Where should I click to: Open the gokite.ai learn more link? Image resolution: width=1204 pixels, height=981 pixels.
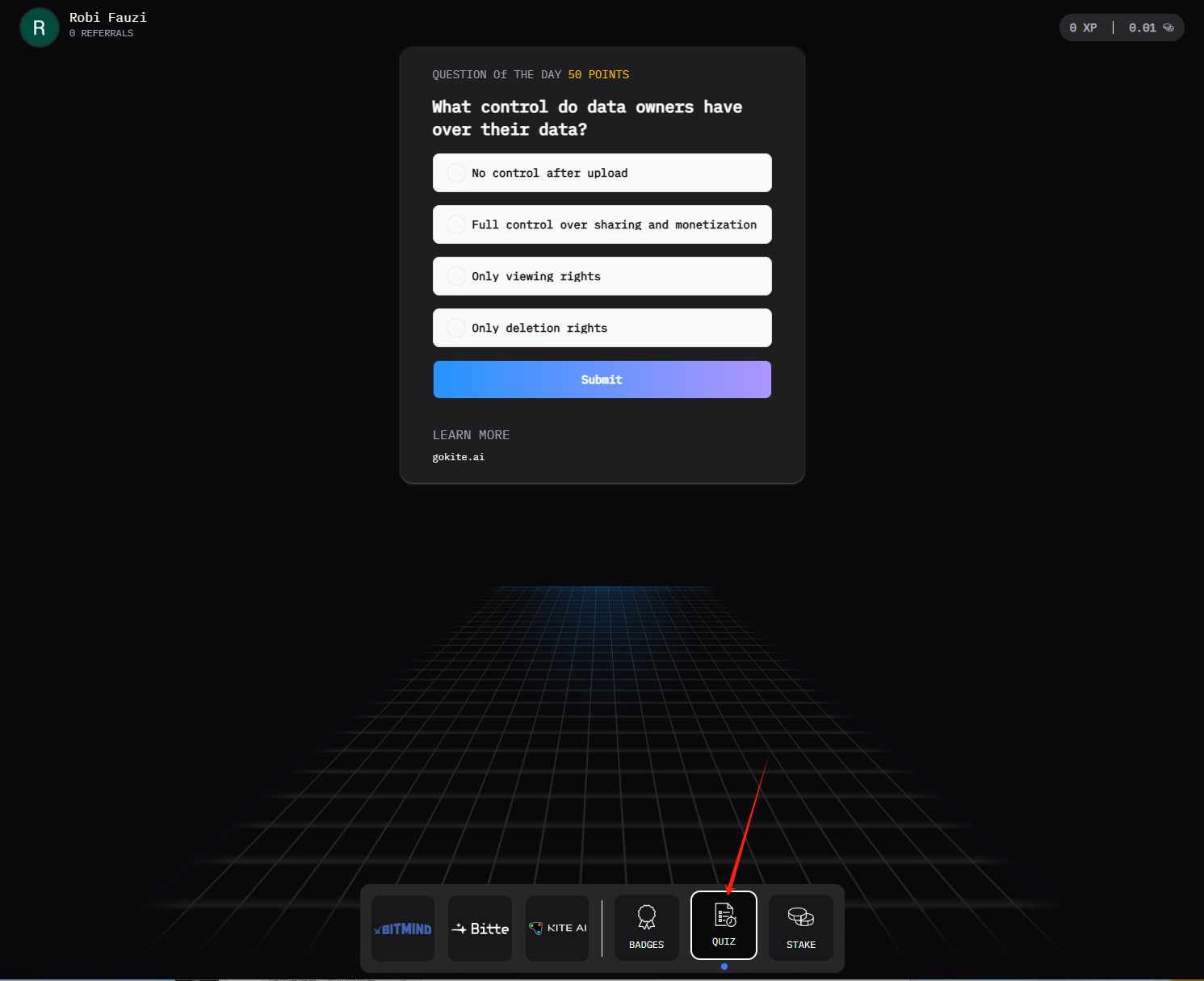coord(459,457)
